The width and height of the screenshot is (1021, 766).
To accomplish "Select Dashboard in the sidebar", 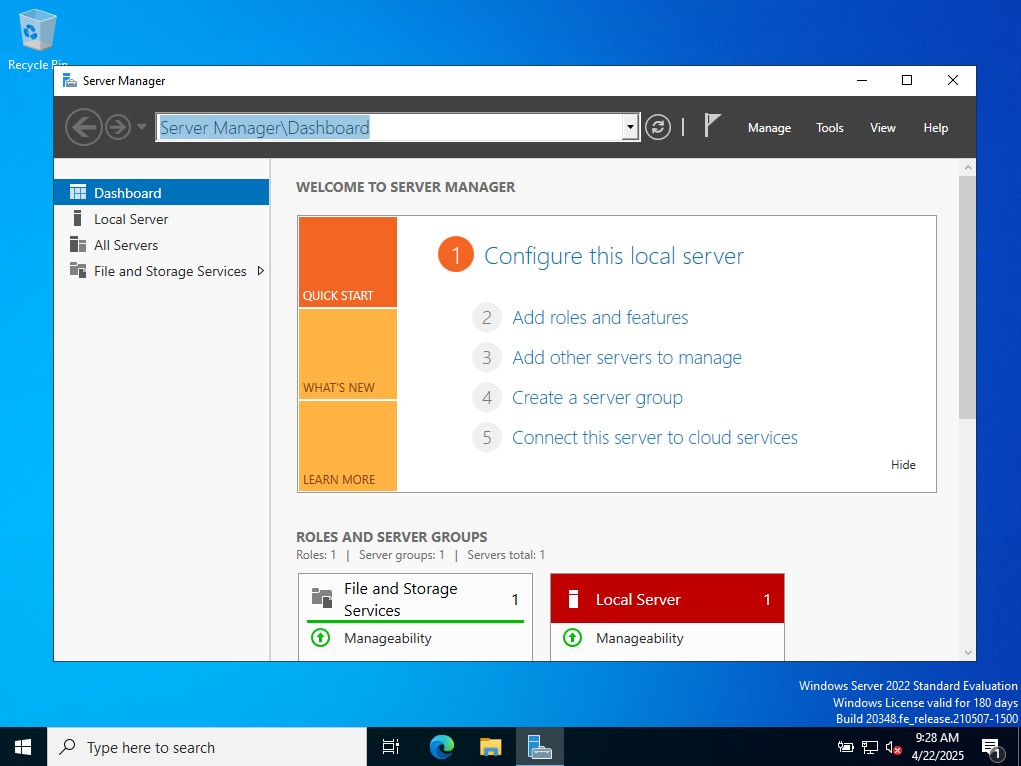I will tap(161, 192).
